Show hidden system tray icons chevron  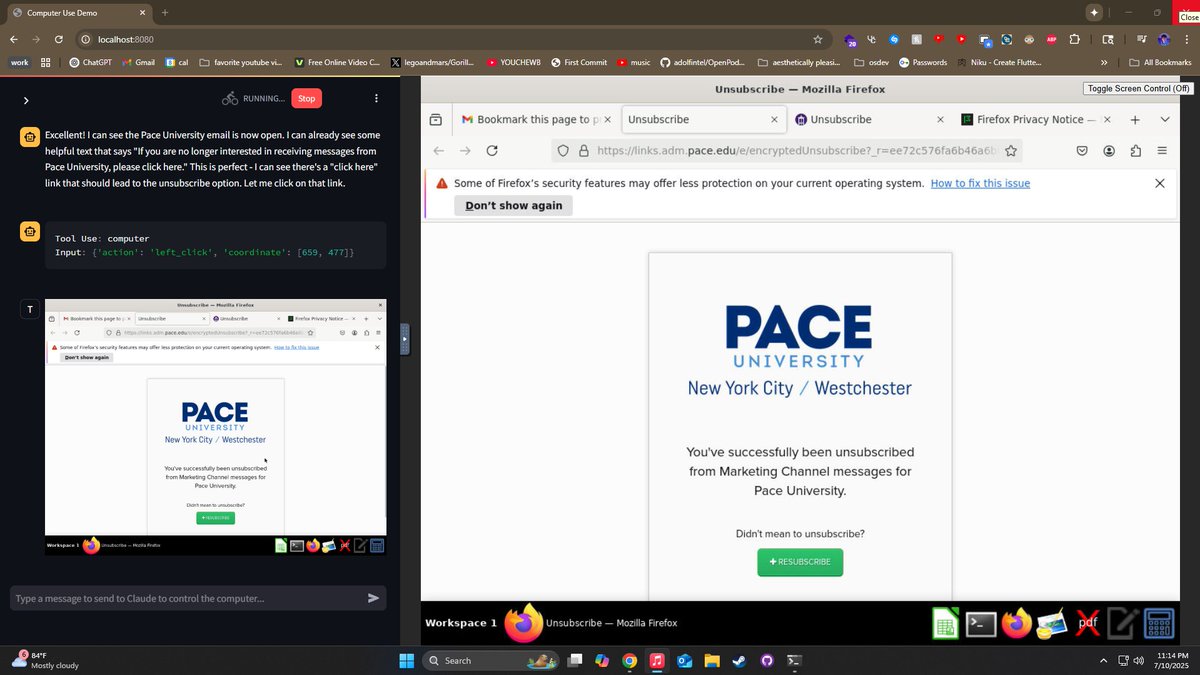(x=1103, y=660)
